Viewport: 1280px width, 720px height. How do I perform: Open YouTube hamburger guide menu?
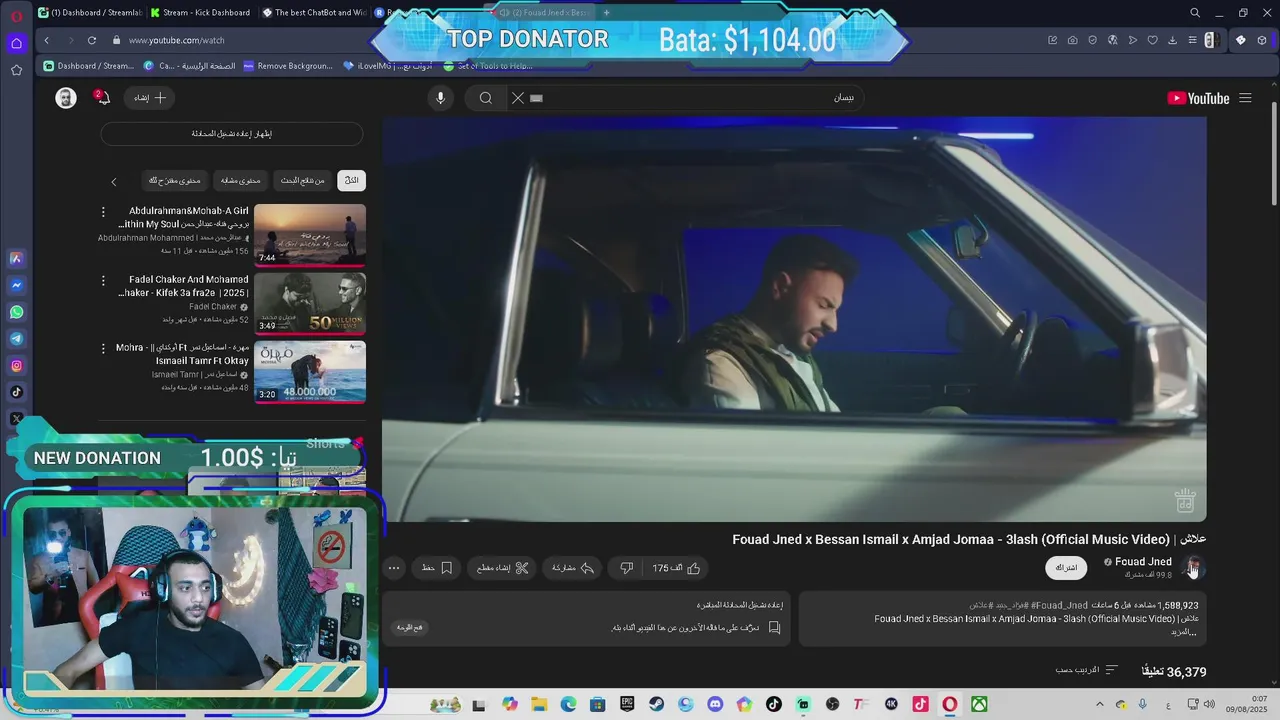click(x=1245, y=98)
